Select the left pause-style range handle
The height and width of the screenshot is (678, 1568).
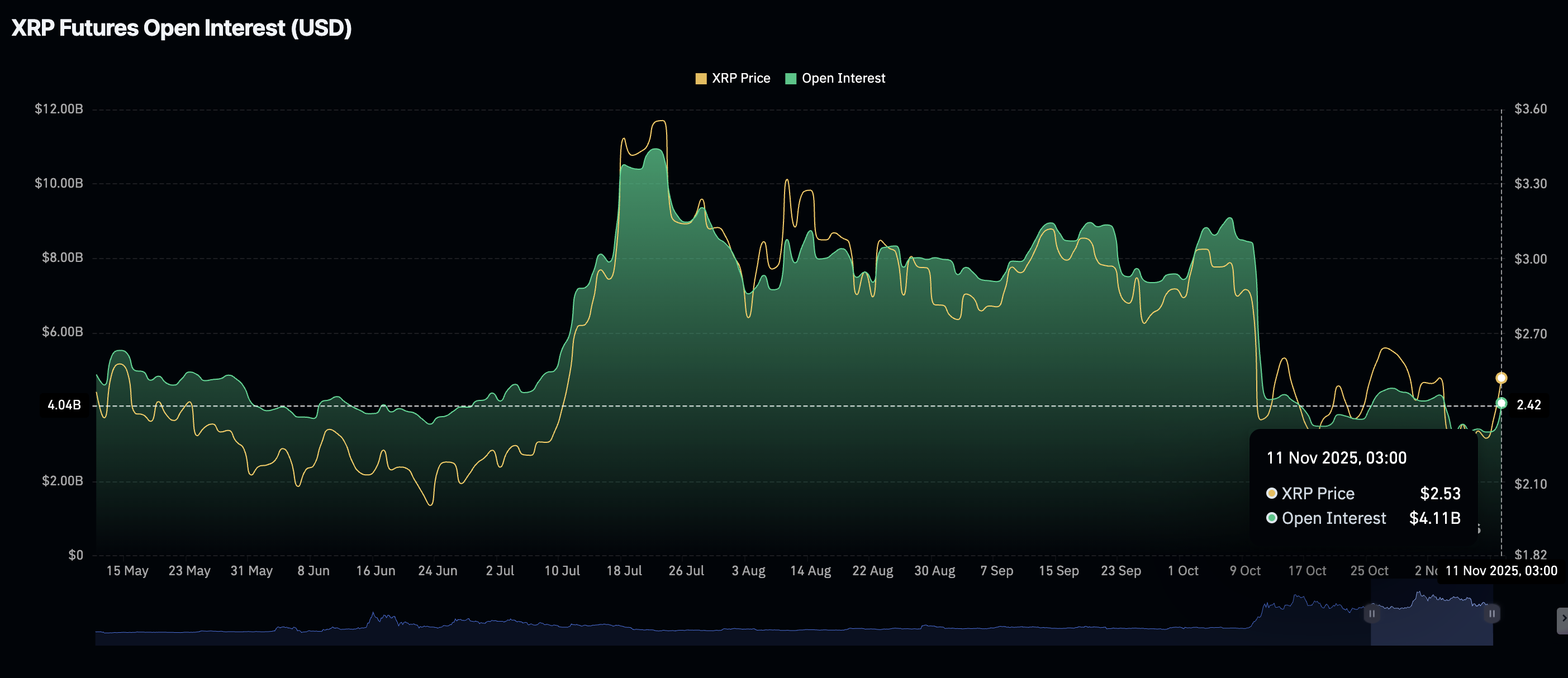(x=1372, y=614)
